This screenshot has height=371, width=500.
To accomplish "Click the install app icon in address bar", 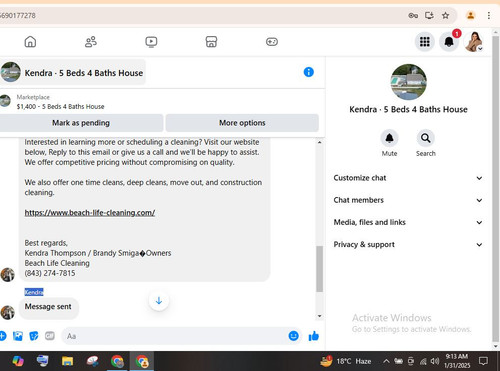I will point(429,15).
